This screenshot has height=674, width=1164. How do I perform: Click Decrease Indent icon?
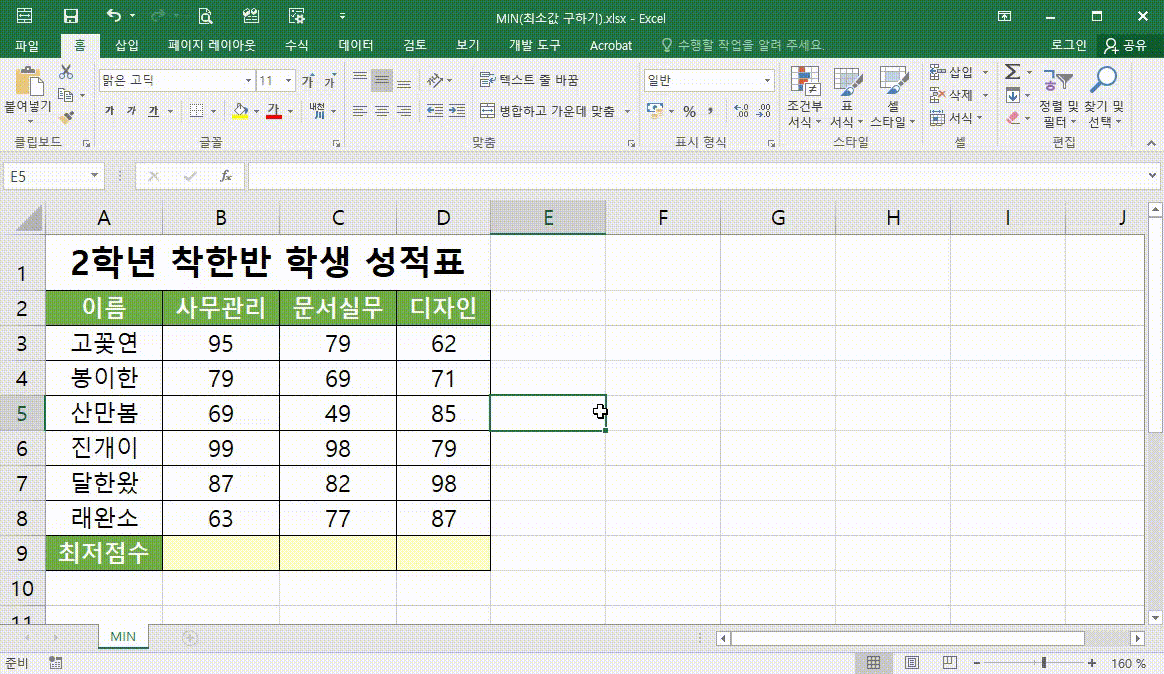(435, 111)
